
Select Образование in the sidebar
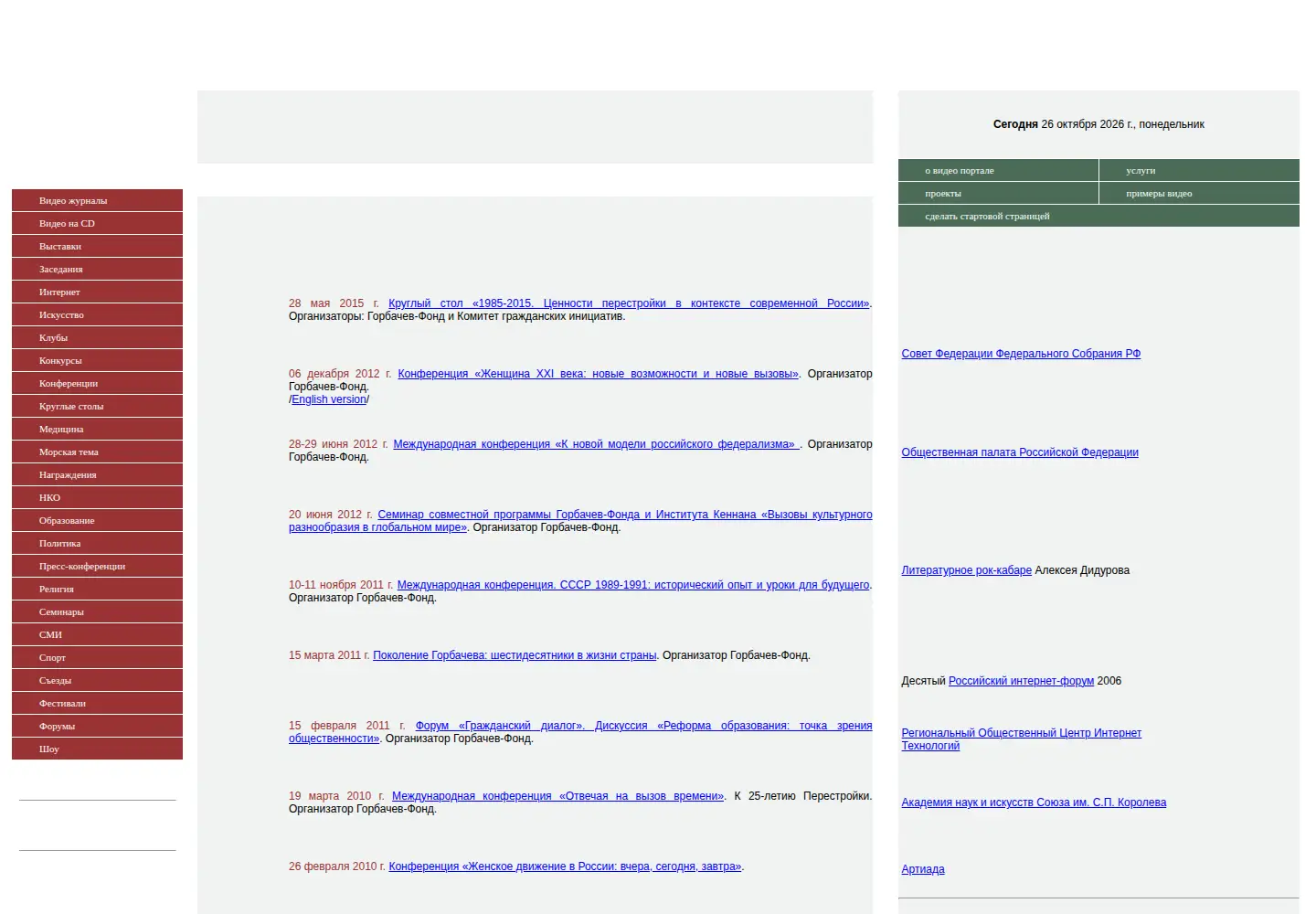97,520
